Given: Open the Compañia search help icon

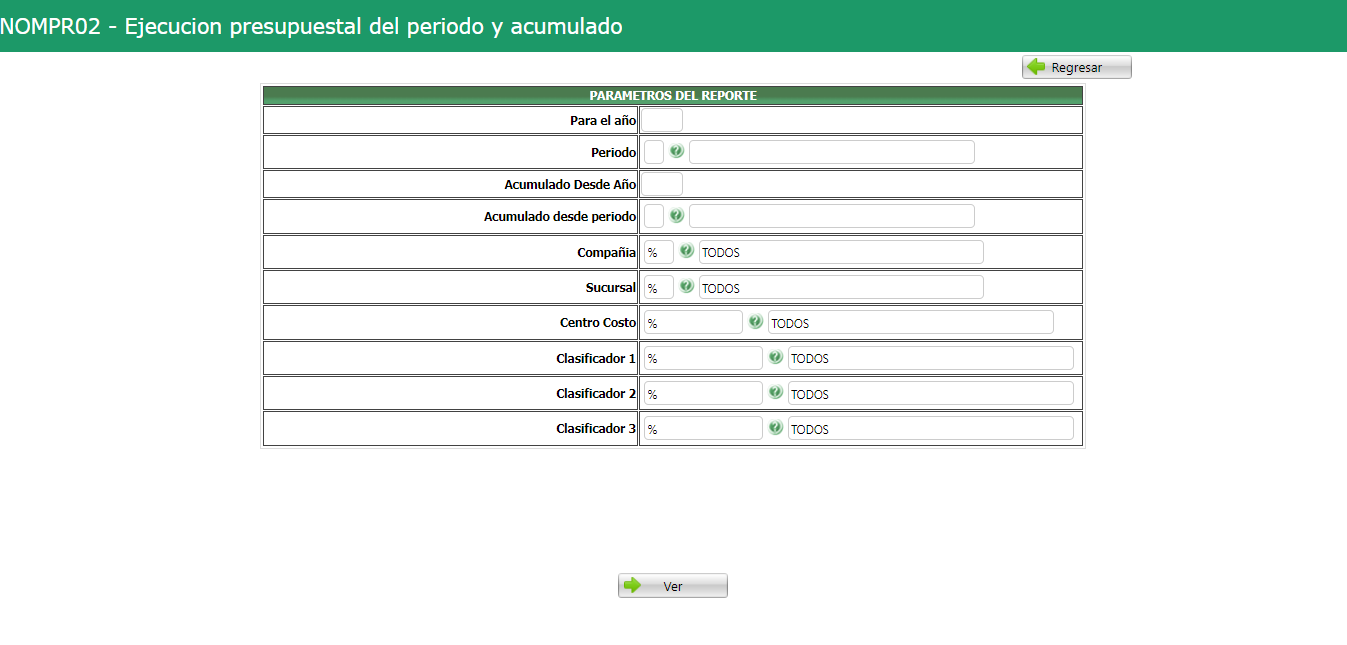Looking at the screenshot, I should pyautogui.click(x=686, y=251).
